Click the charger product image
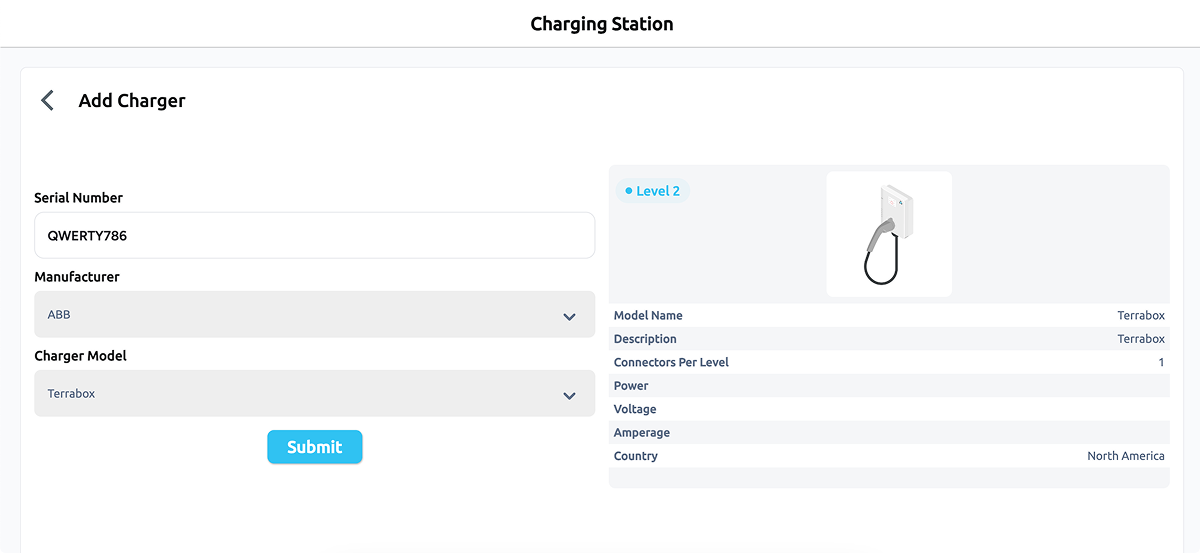 [x=889, y=234]
